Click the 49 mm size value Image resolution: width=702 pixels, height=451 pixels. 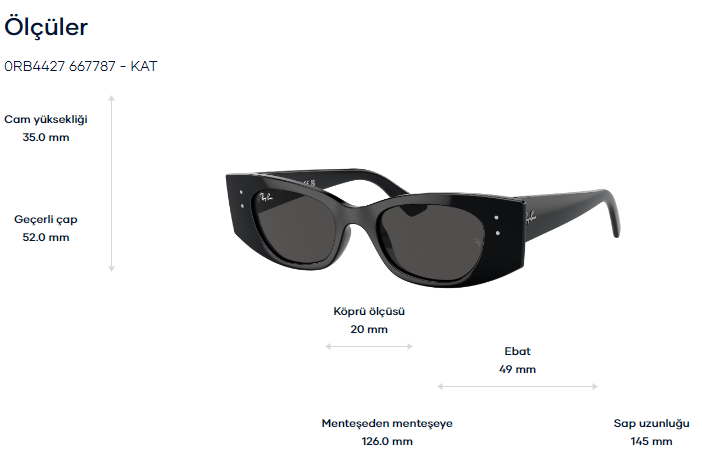518,369
